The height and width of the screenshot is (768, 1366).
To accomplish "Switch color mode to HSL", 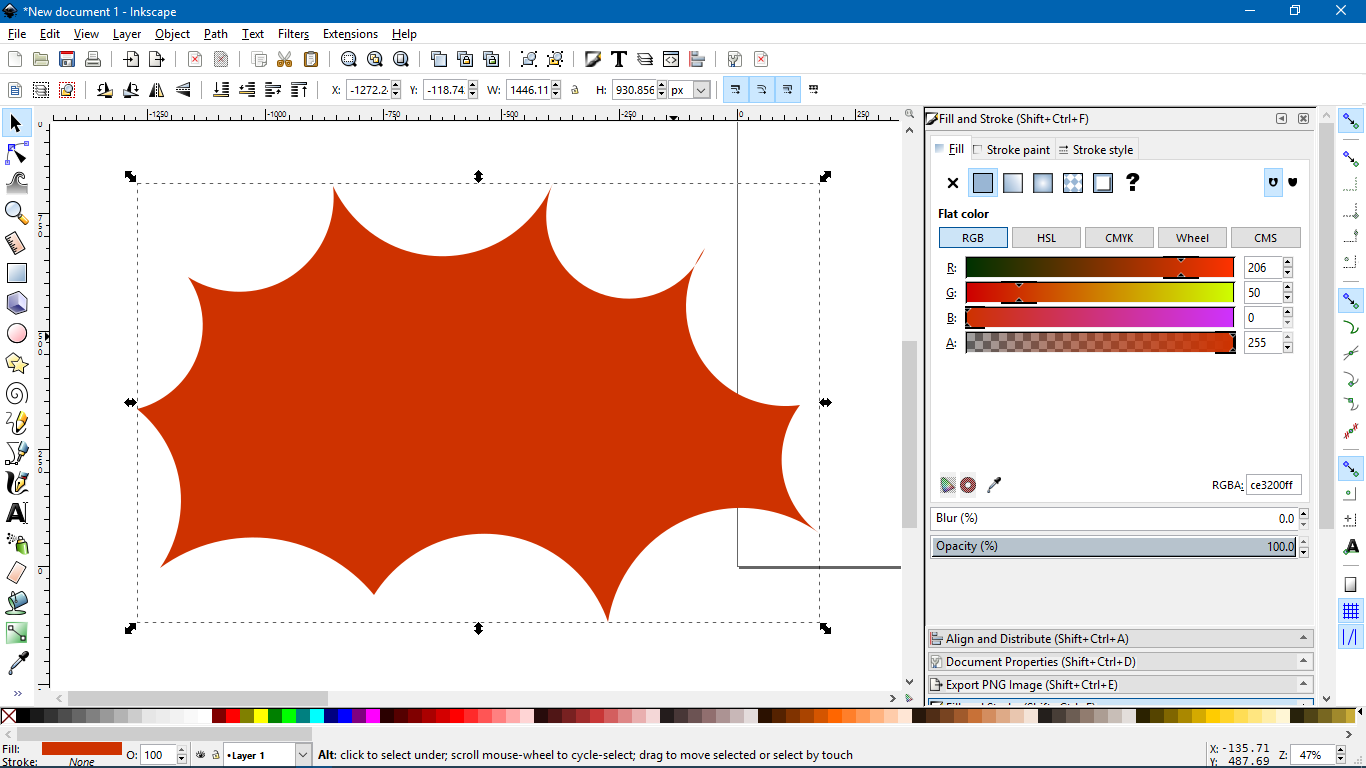I will tap(1046, 238).
